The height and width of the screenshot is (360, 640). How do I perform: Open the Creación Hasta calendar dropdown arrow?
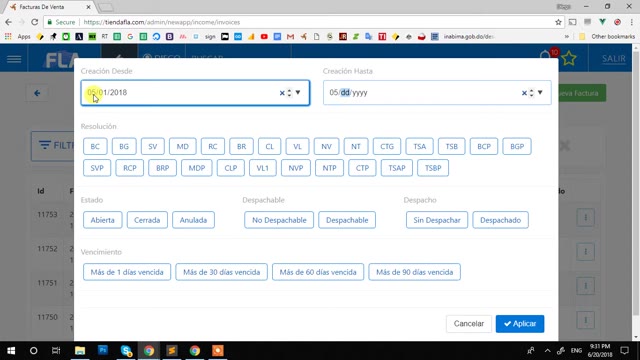(540, 93)
